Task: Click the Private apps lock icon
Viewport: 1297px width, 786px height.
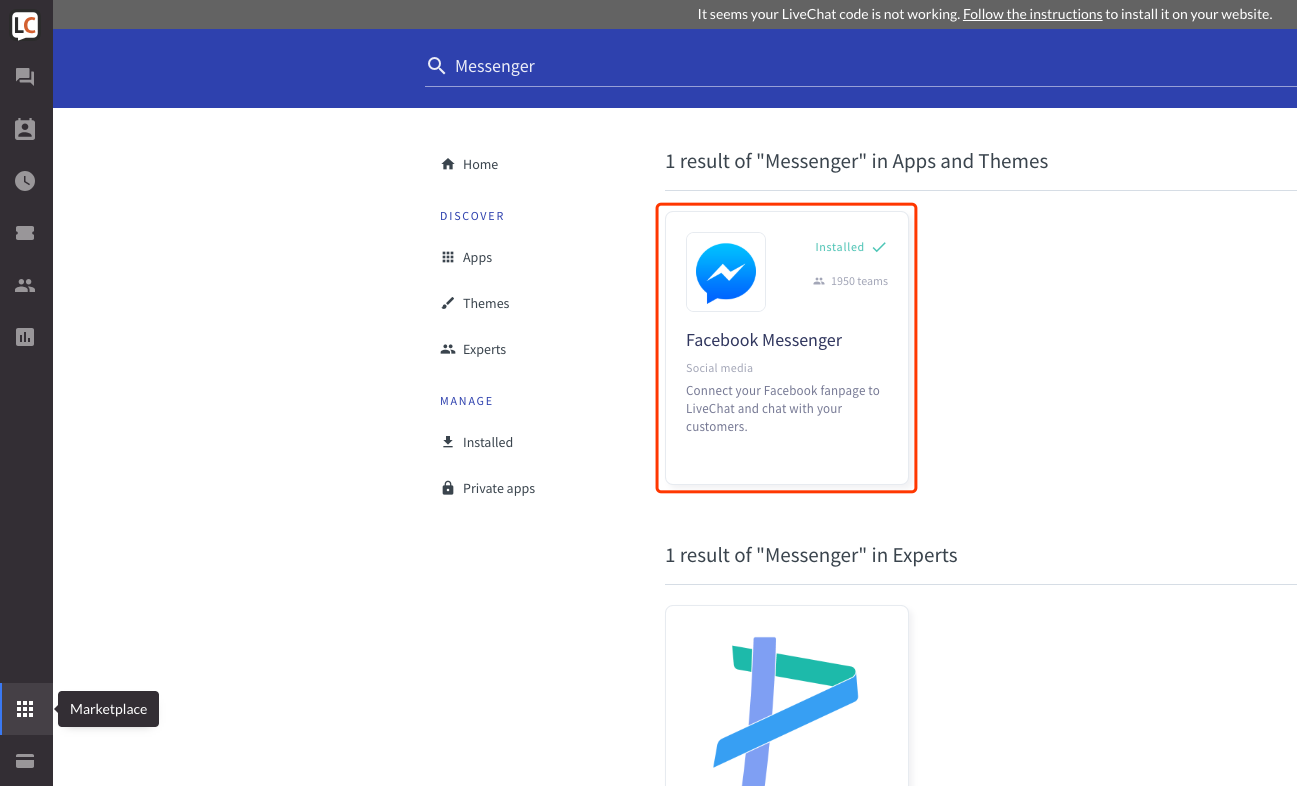Action: 448,488
